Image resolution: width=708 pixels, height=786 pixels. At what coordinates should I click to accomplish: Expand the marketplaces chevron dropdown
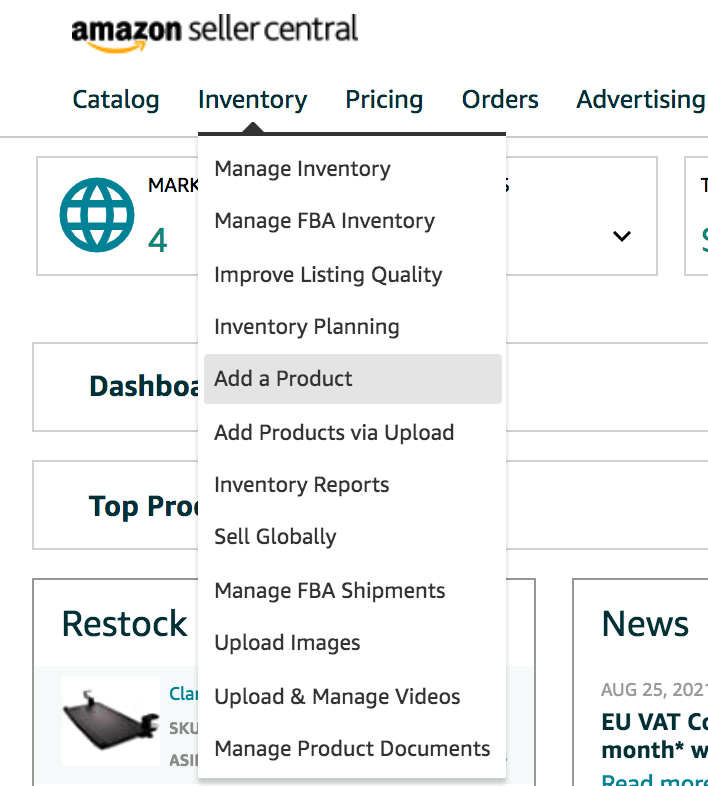622,237
